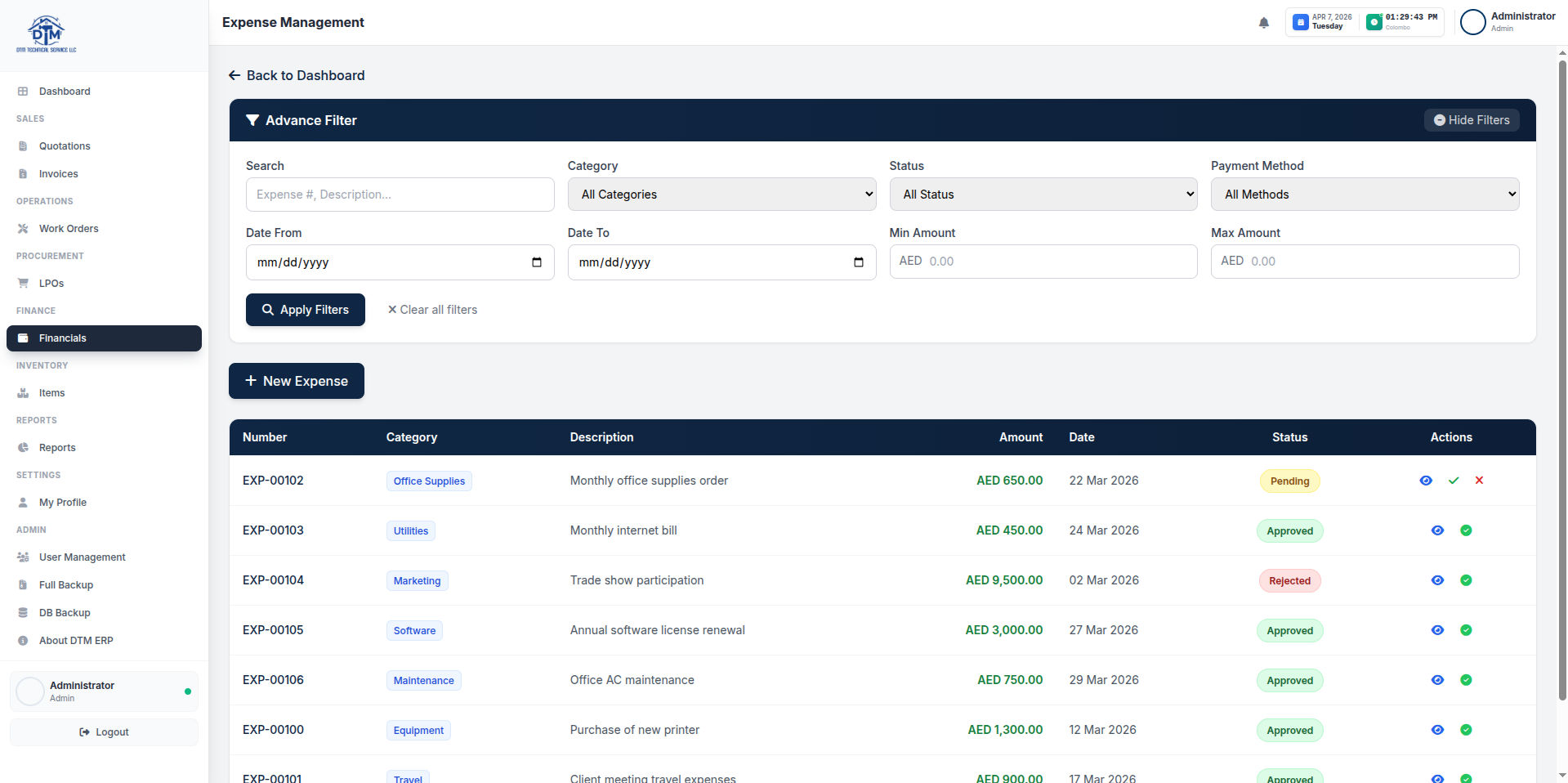Screen dimensions: 1568x783
Task: Click the DTM logo in sidebar
Action: pos(47,34)
